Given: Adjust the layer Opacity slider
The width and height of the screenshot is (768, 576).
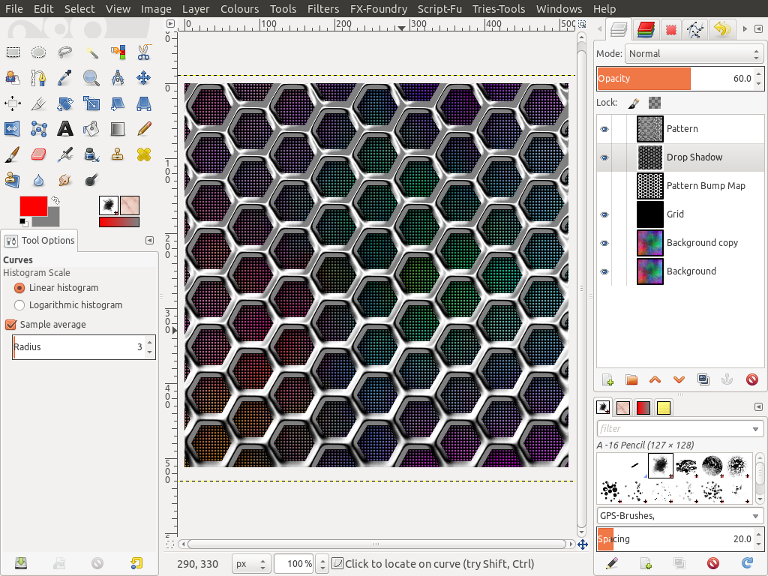Looking at the screenshot, I should (675, 79).
